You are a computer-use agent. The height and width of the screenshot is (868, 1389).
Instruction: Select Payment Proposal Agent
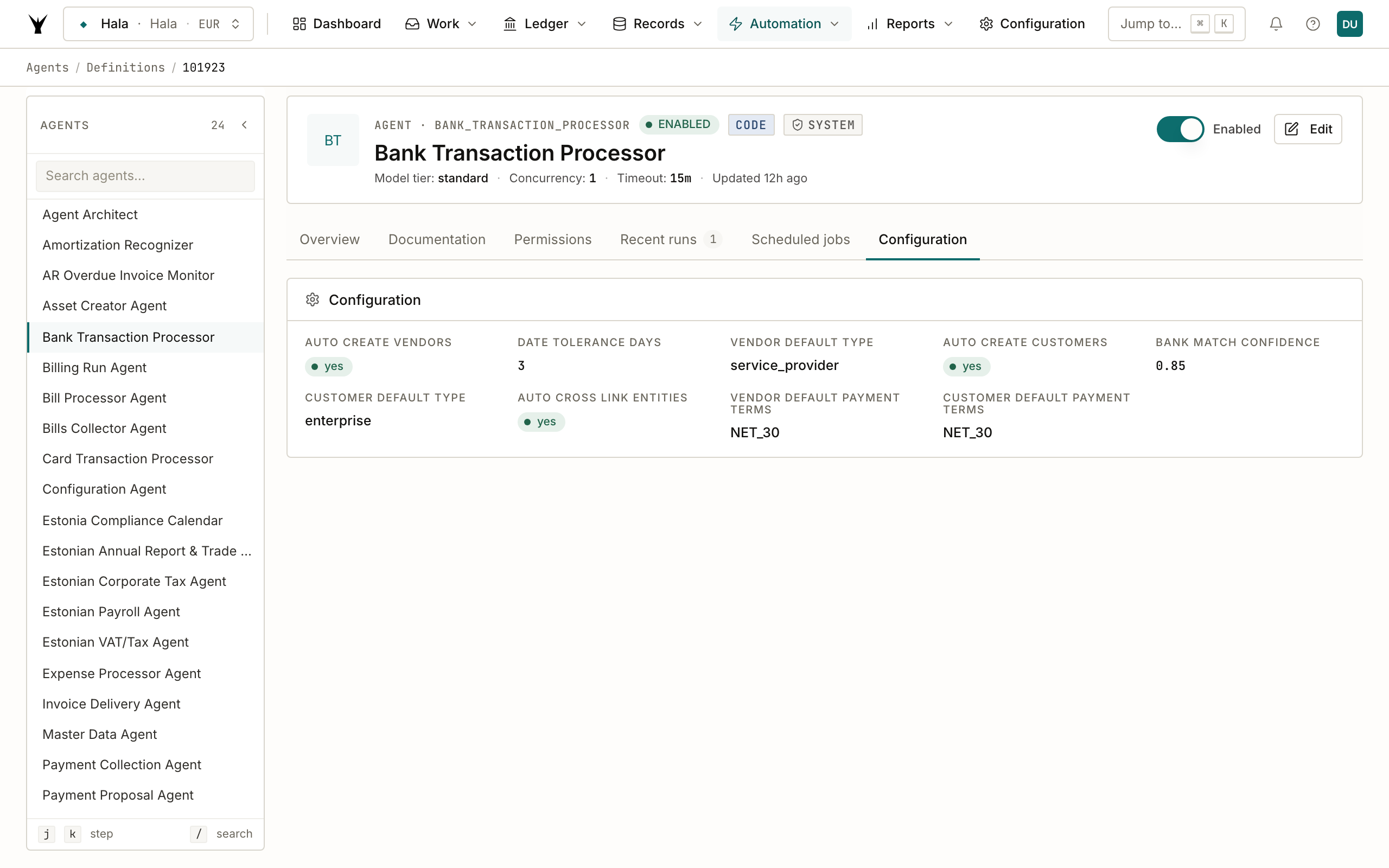click(x=145, y=795)
